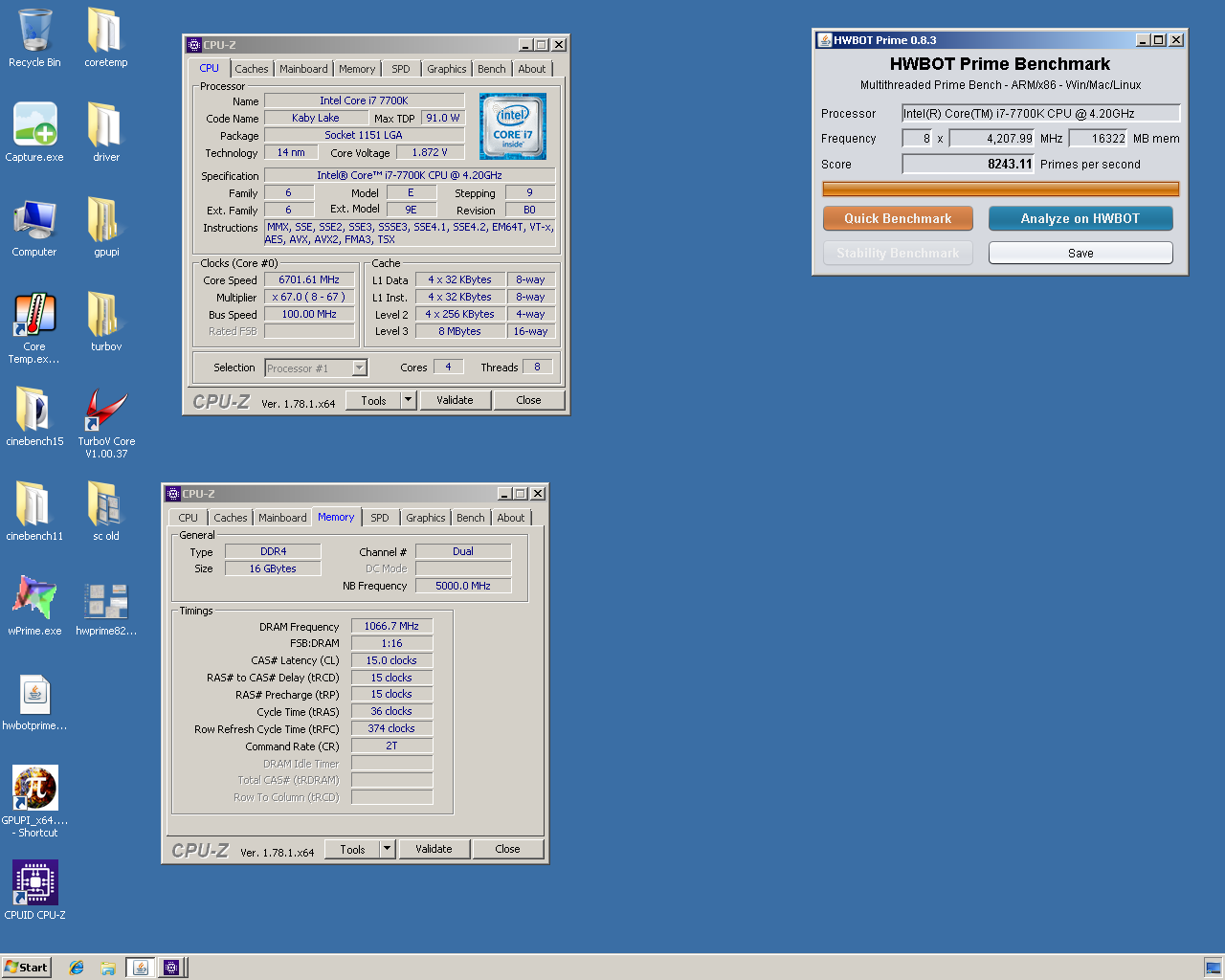Click Validate in top CPU-Z window

point(455,400)
